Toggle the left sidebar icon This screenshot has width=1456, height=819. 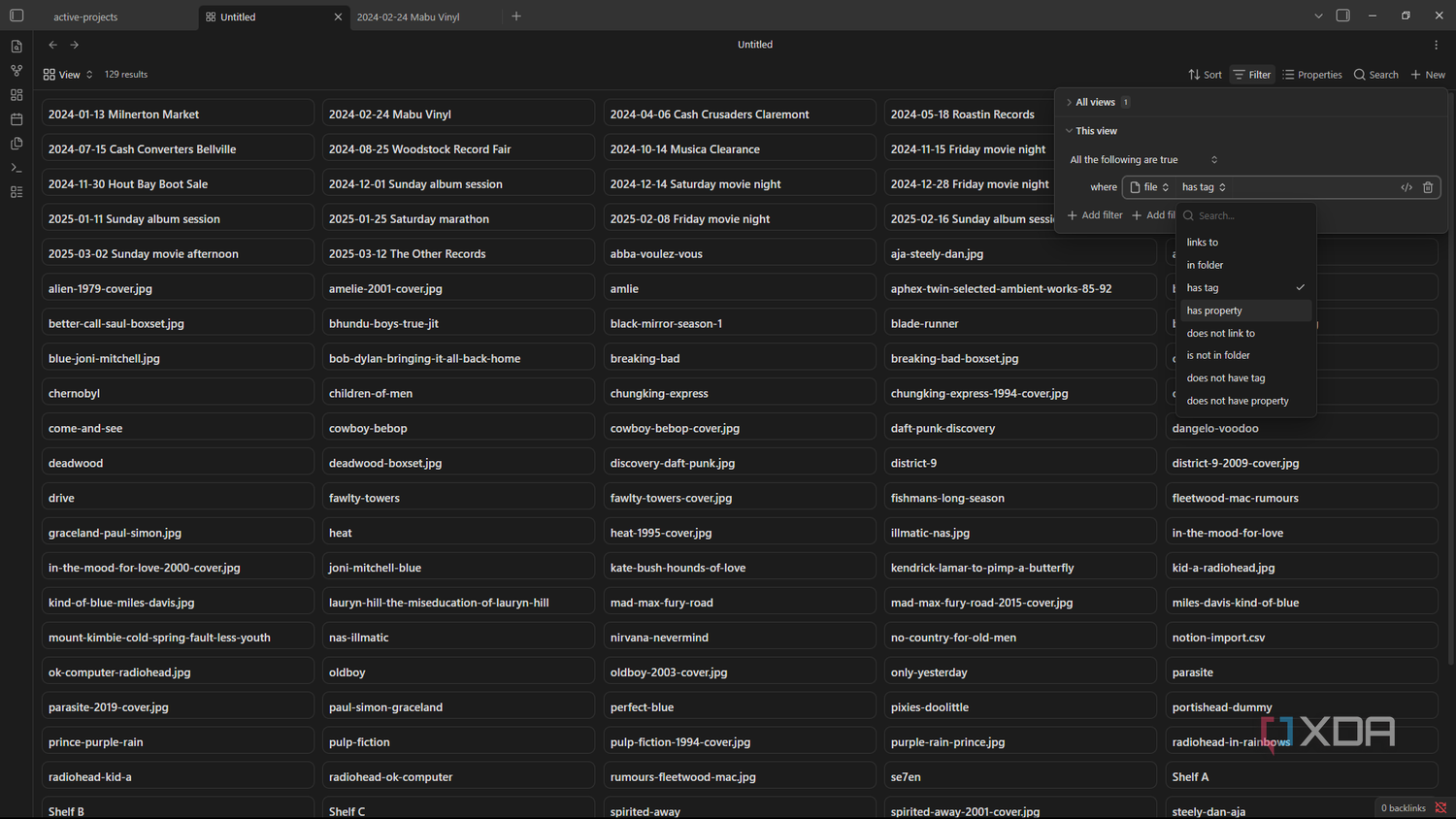point(17,16)
